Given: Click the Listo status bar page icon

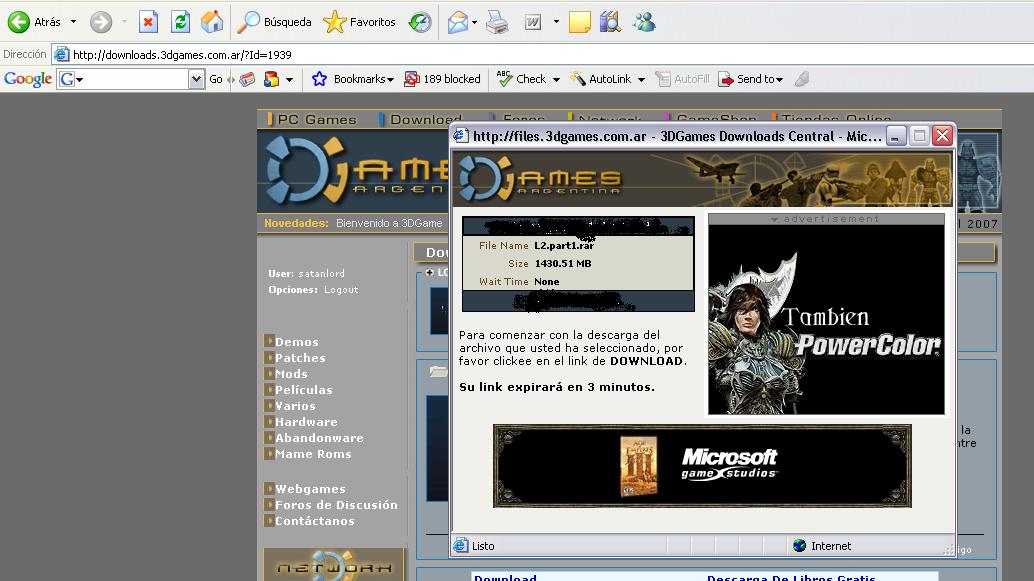Looking at the screenshot, I should pyautogui.click(x=460, y=545).
